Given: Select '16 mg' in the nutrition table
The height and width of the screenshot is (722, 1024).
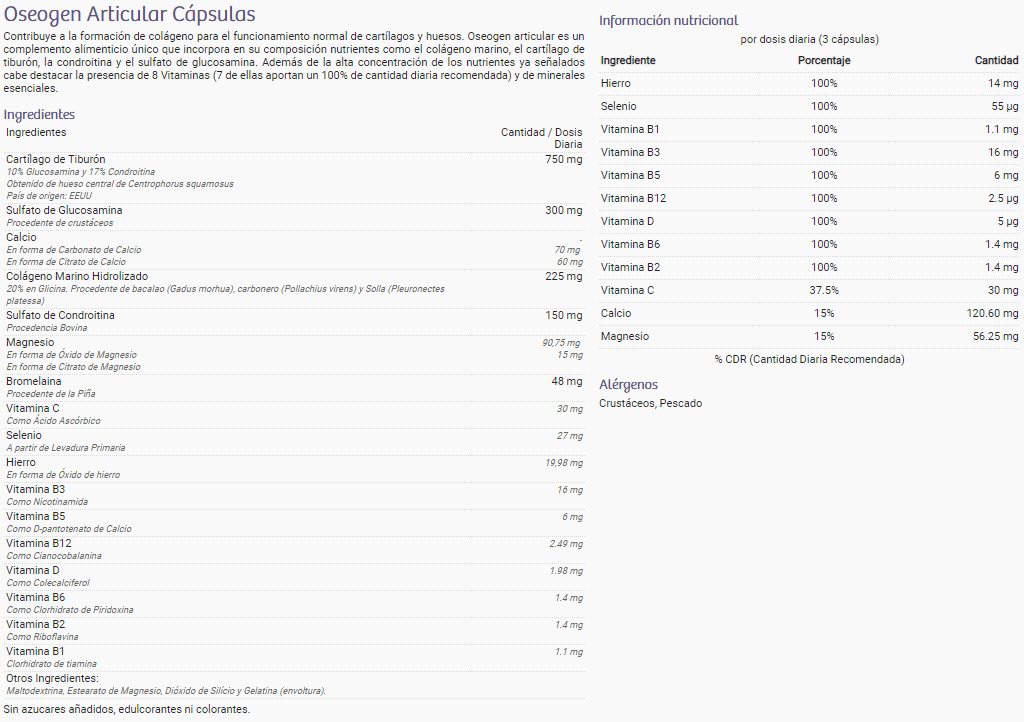Looking at the screenshot, I should point(1003,152).
